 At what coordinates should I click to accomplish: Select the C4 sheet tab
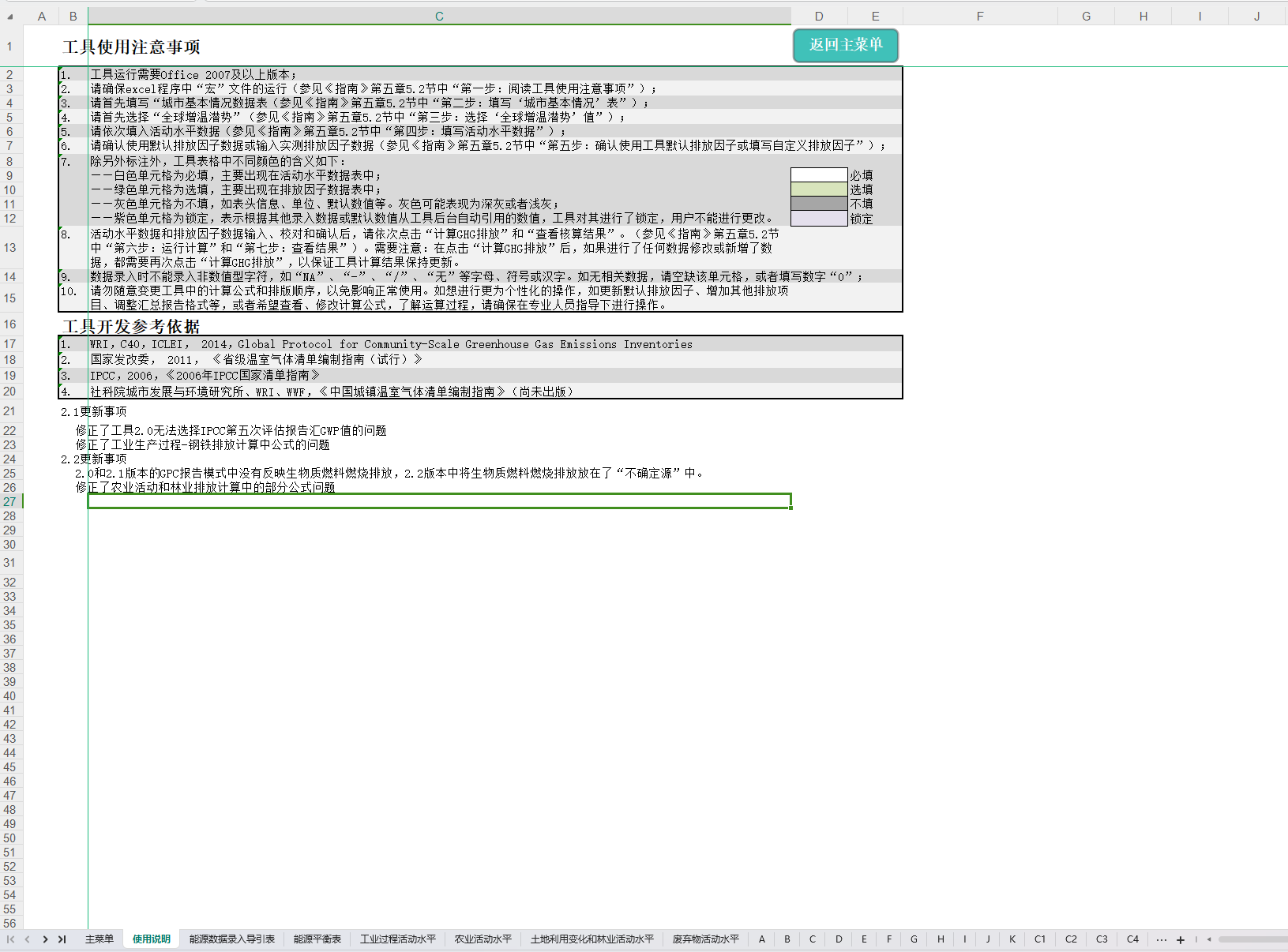click(x=1132, y=939)
